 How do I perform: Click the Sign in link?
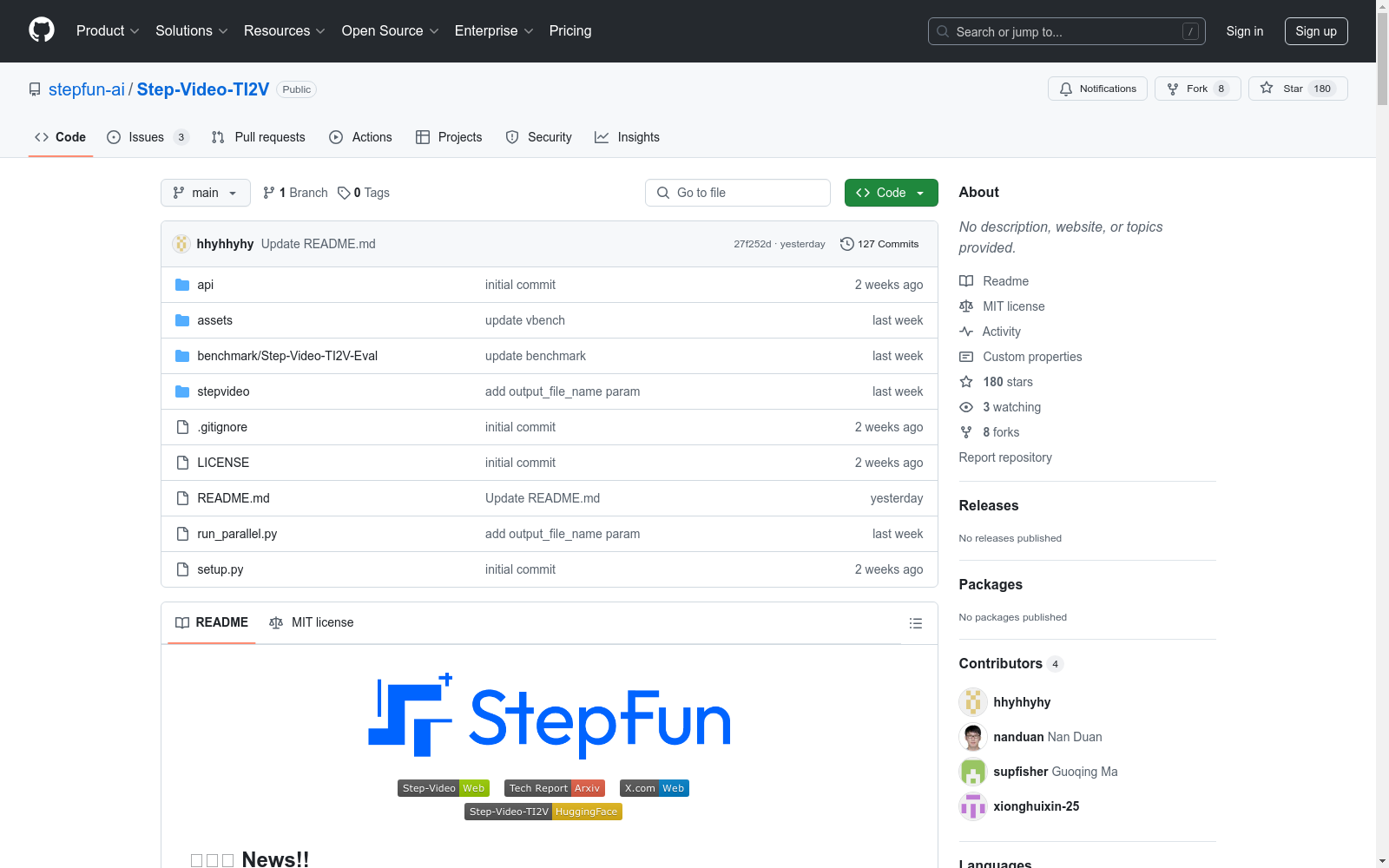click(x=1245, y=31)
